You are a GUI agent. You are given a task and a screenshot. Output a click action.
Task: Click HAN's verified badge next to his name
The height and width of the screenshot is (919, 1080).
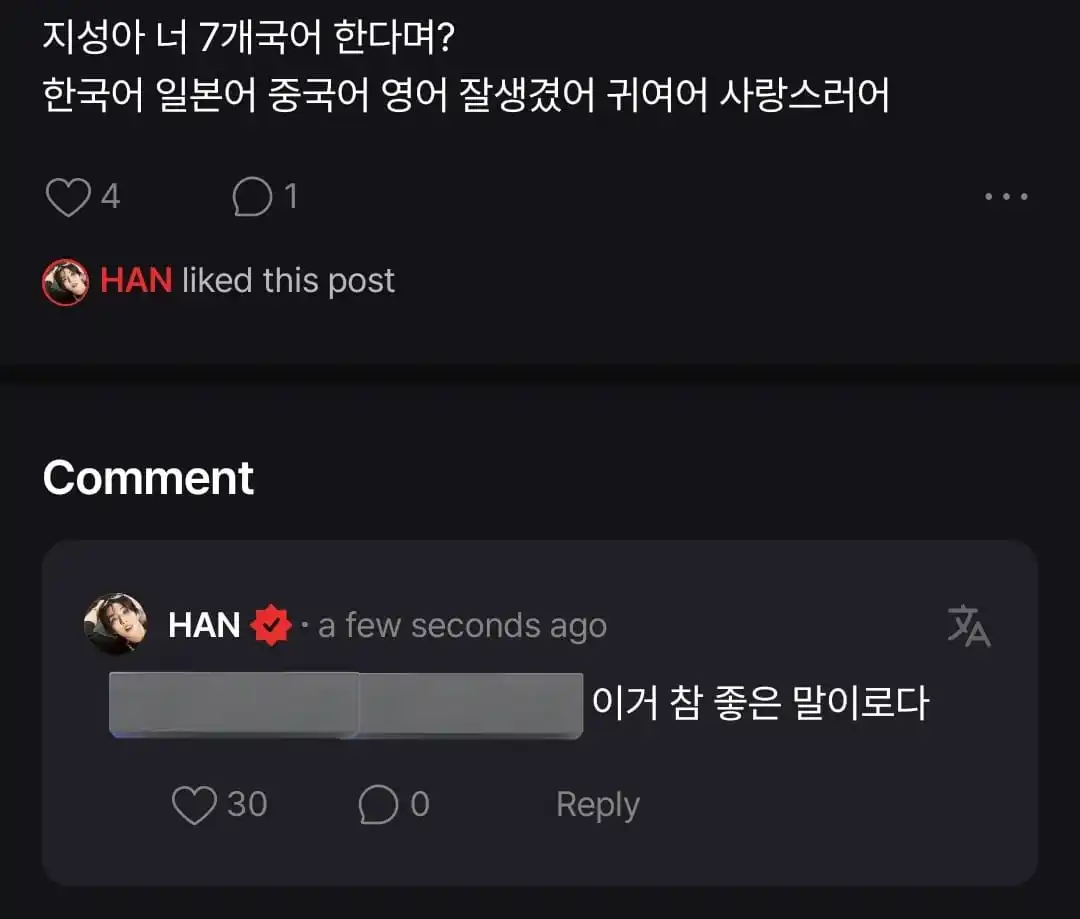point(268,624)
